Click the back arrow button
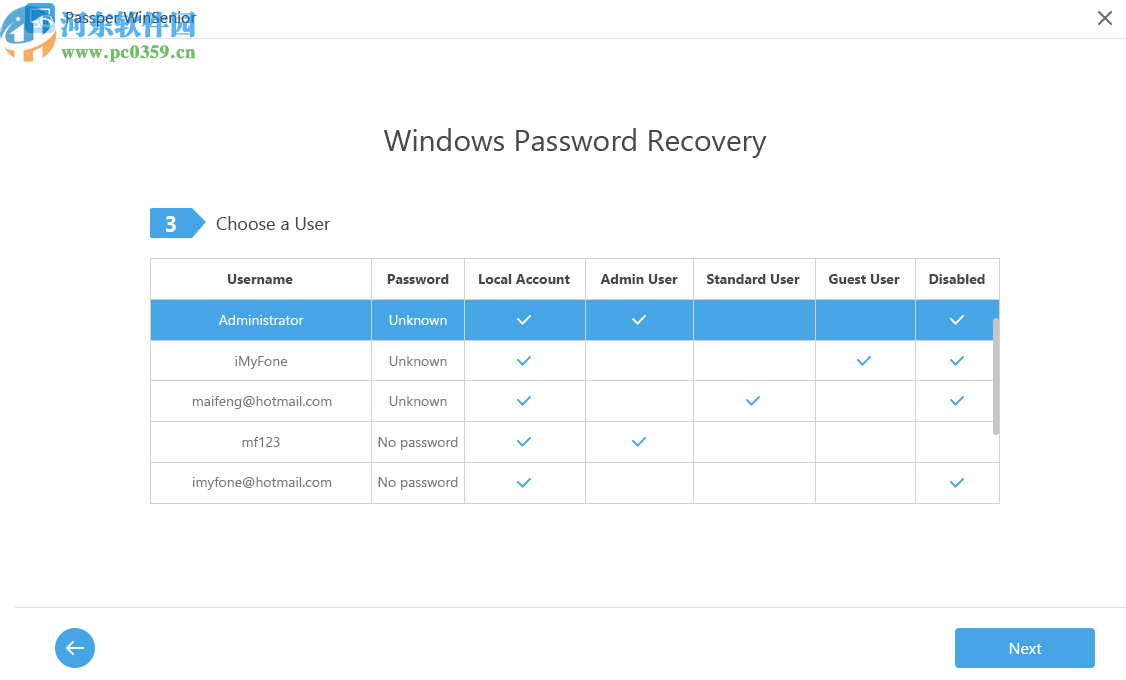The width and height of the screenshot is (1126, 680). tap(75, 648)
